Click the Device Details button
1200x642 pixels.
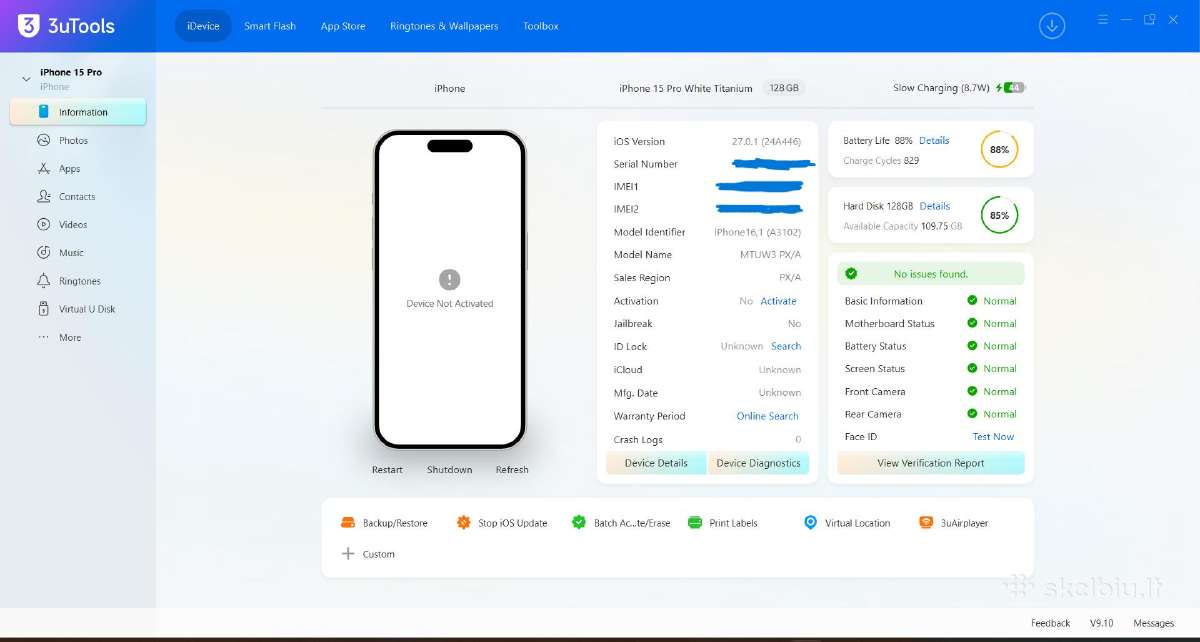(x=656, y=463)
